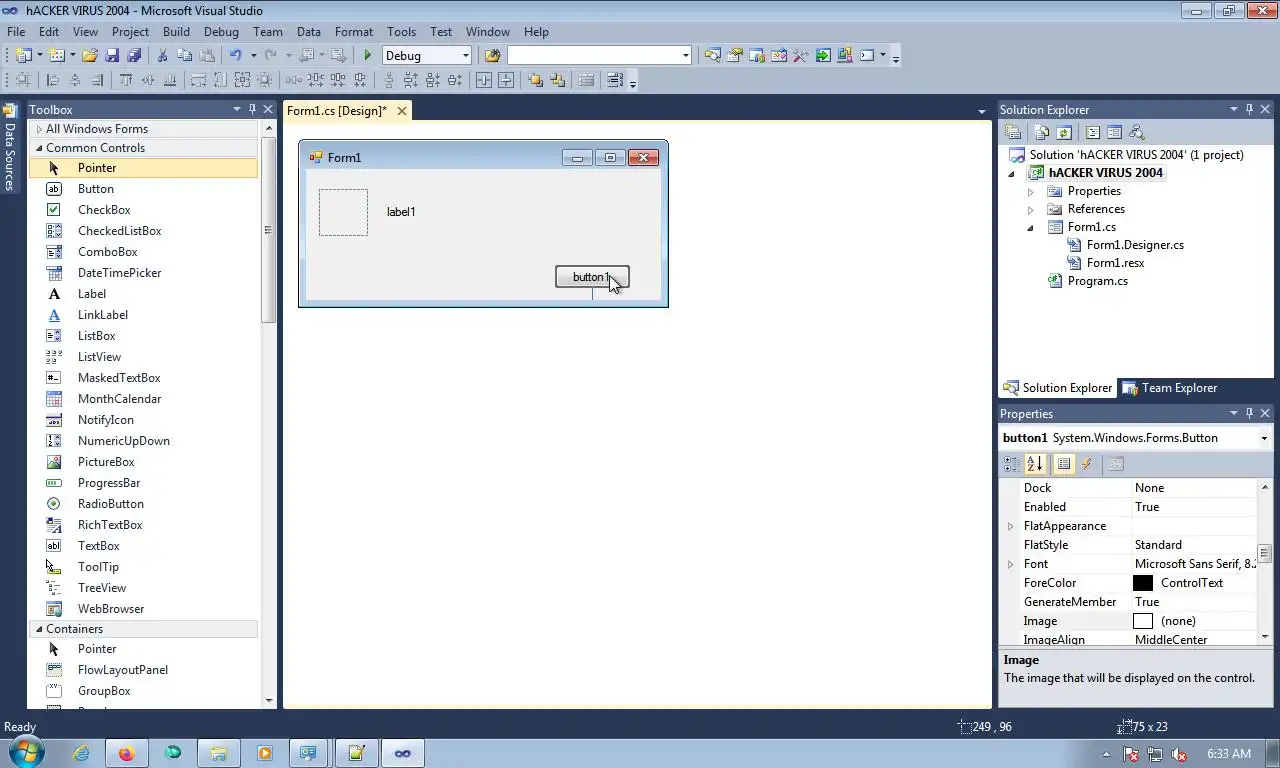Click the Cut scissors icon
The width and height of the screenshot is (1280, 768).
pos(162,56)
